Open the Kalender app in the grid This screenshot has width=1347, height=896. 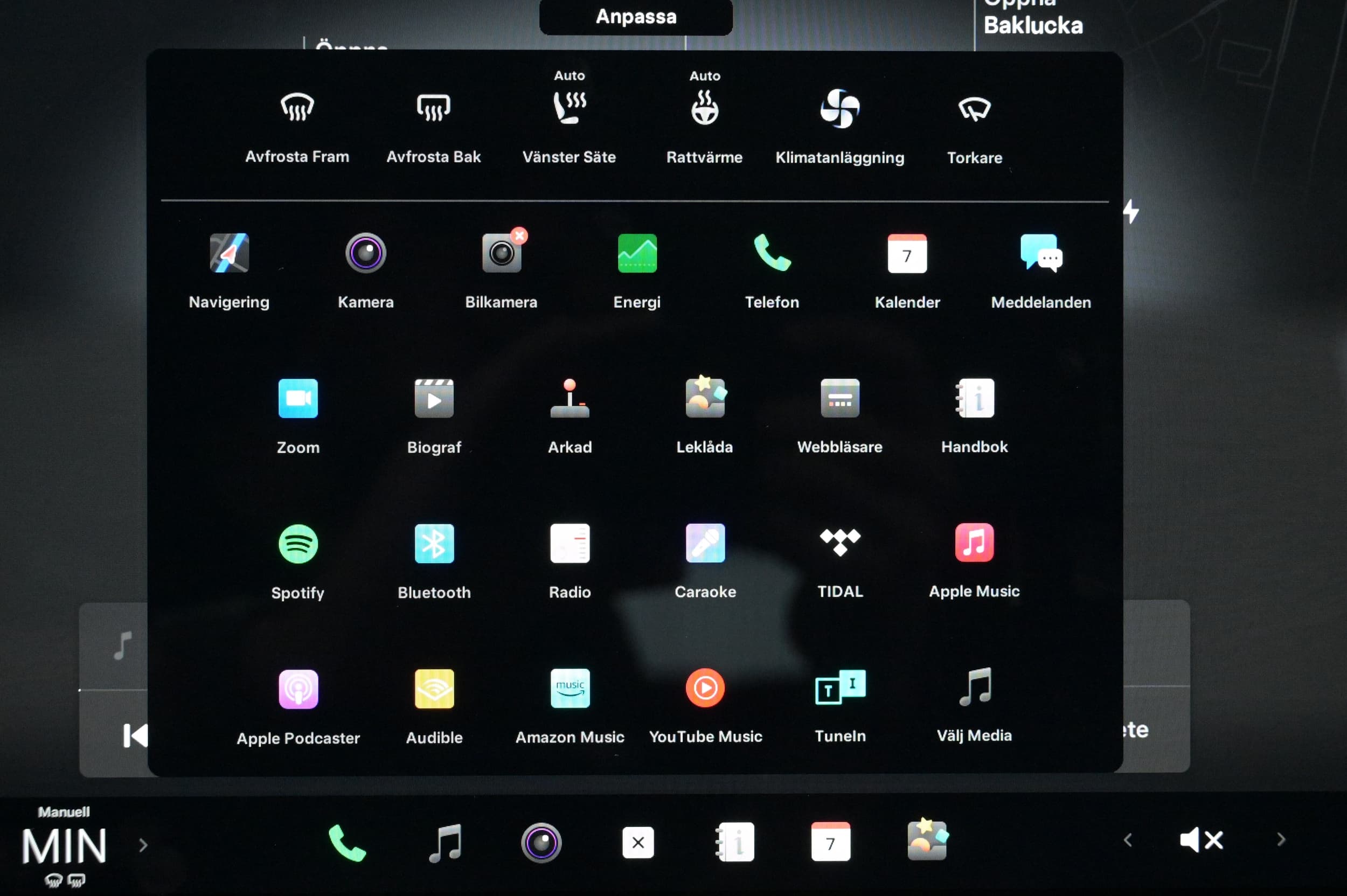(x=907, y=253)
